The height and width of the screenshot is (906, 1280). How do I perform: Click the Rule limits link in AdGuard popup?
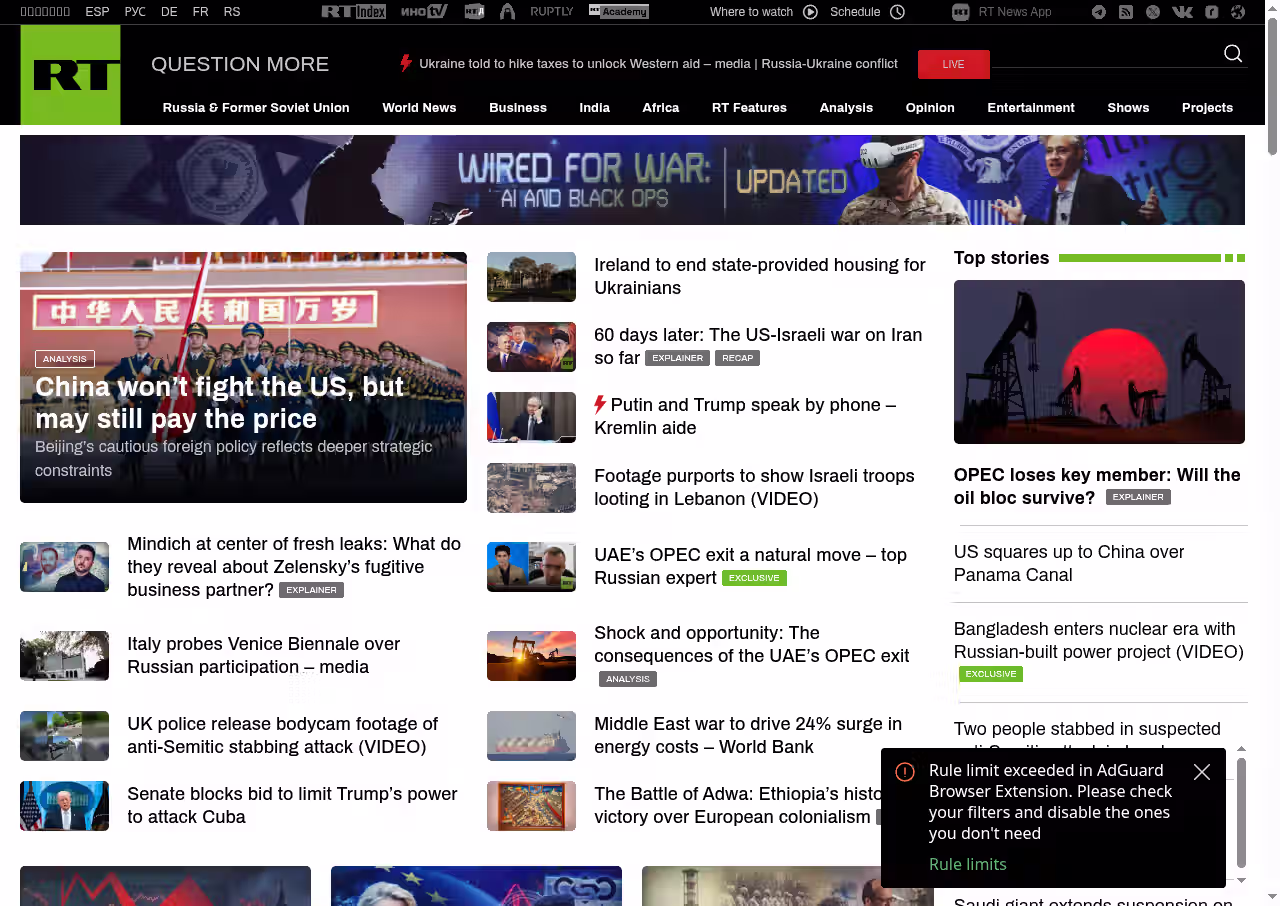pos(967,864)
